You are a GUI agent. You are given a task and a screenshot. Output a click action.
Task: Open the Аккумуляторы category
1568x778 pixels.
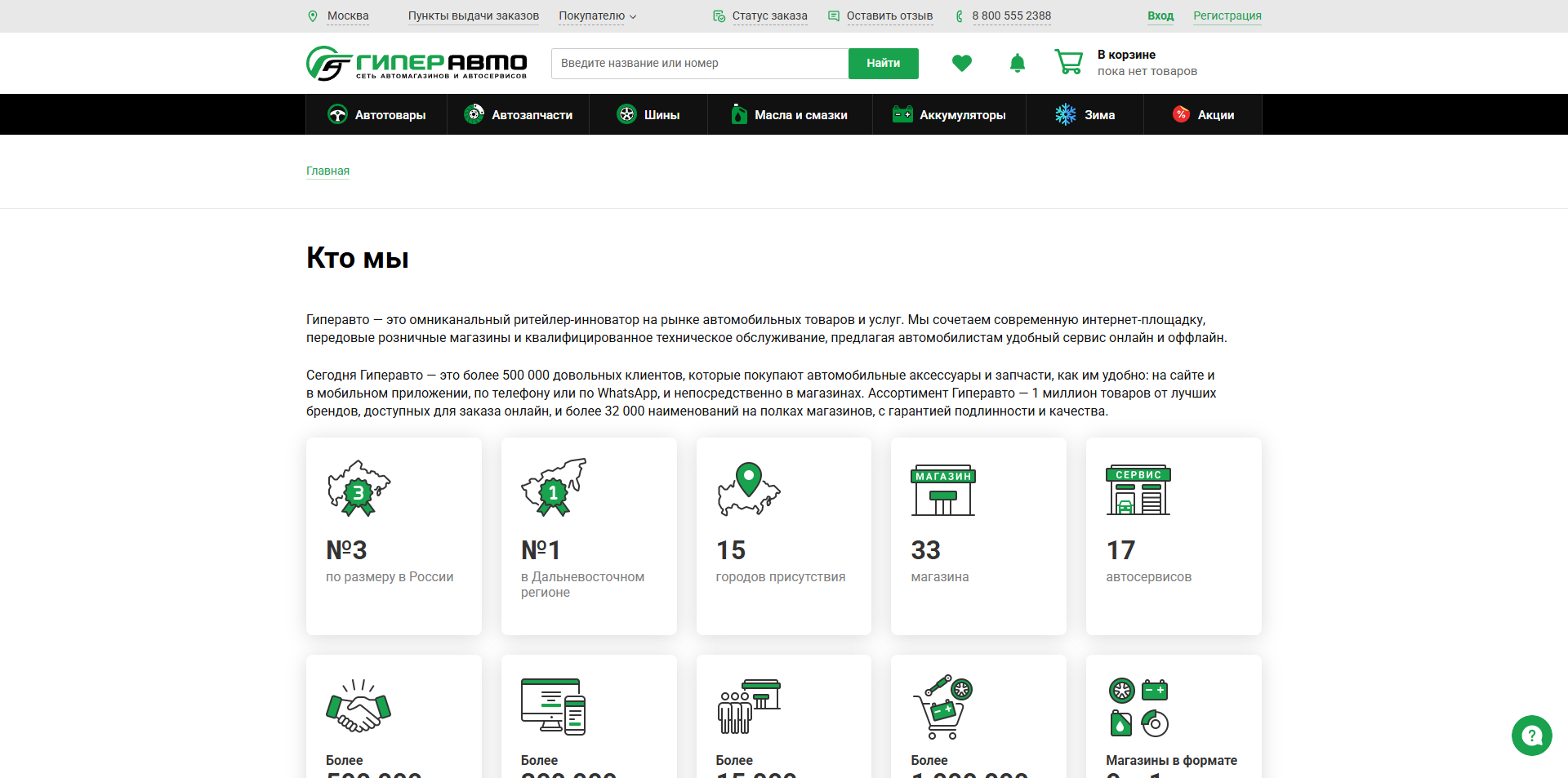(x=949, y=115)
